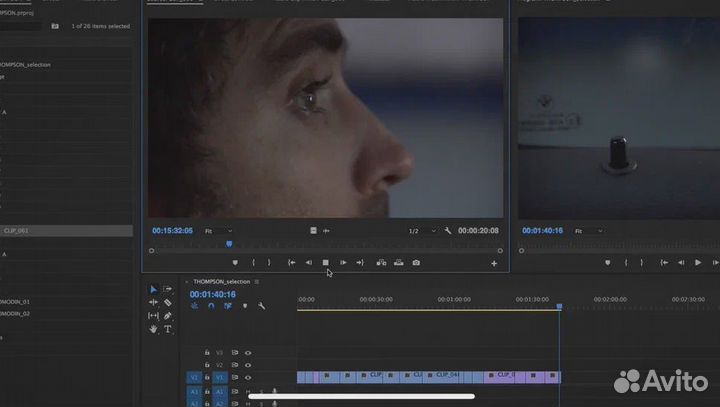Switch to the THOMPSON_selection sequence tab
Image resolution: width=720 pixels, height=407 pixels.
tap(221, 282)
